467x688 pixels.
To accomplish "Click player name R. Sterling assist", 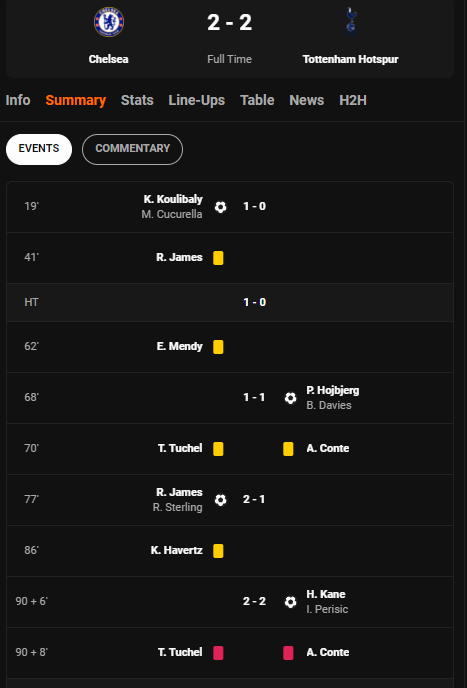I will pos(177,508).
